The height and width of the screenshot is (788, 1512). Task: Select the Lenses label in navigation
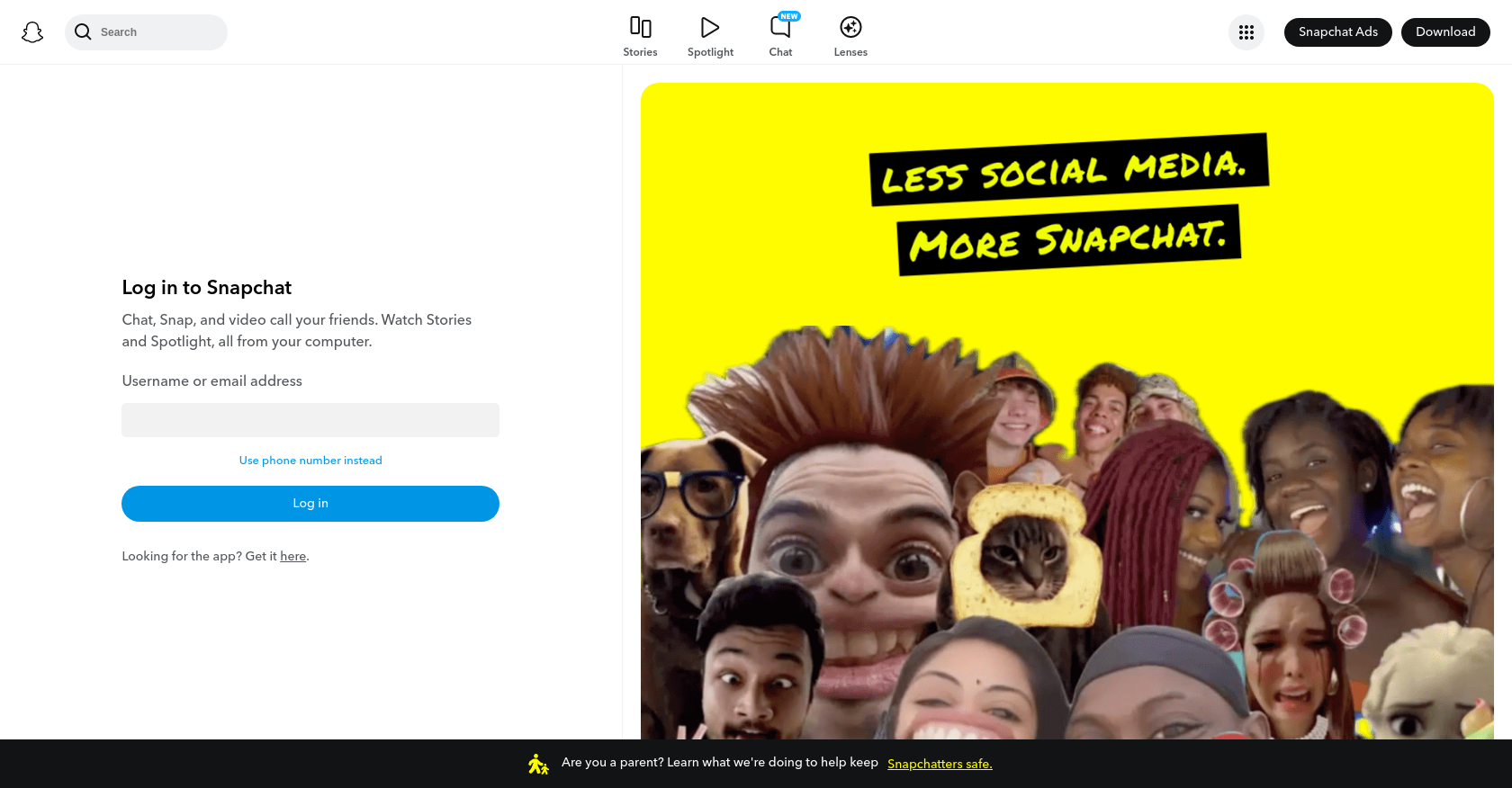[x=850, y=52]
